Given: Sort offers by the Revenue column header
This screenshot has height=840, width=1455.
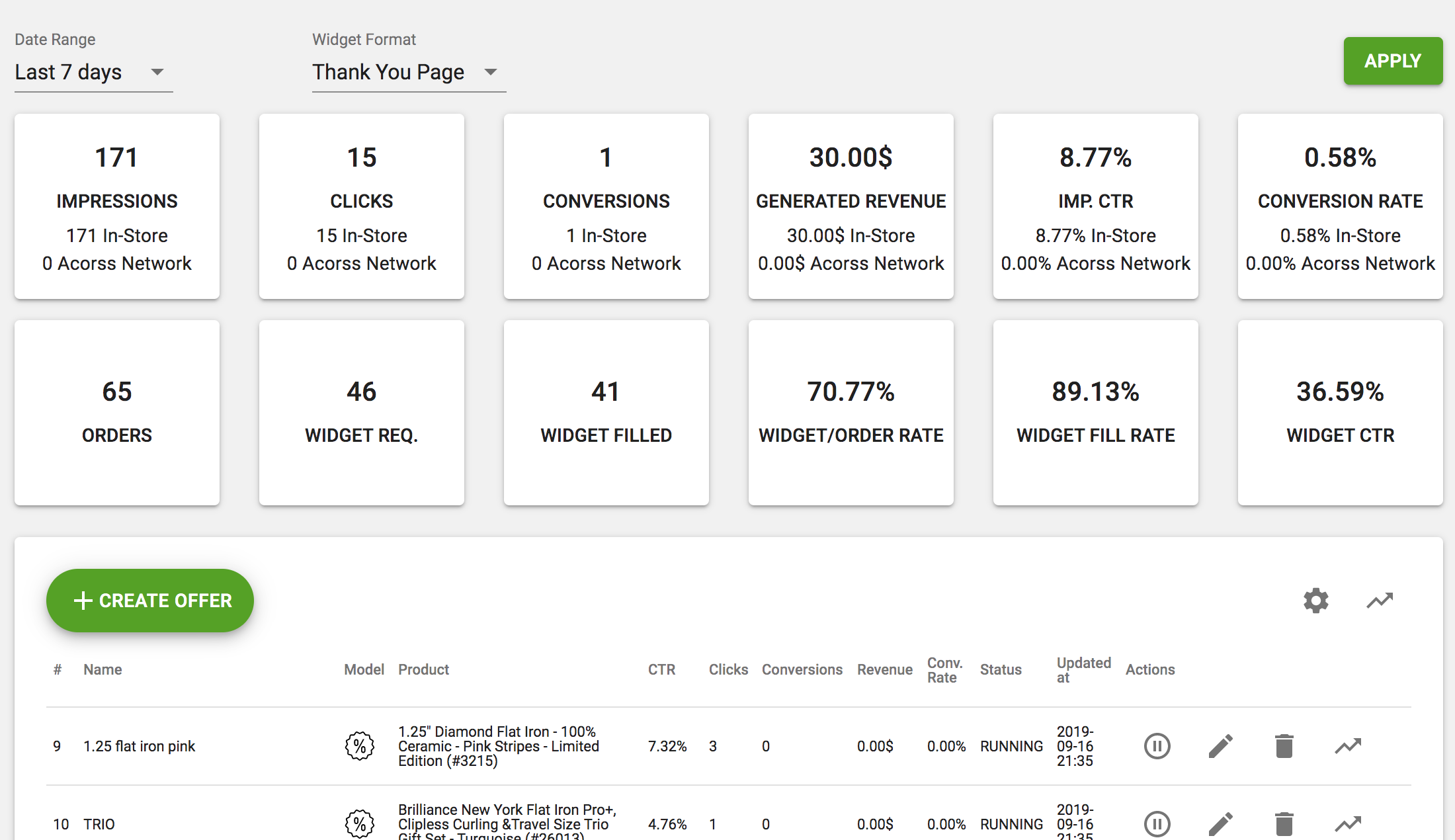Looking at the screenshot, I should coord(885,669).
